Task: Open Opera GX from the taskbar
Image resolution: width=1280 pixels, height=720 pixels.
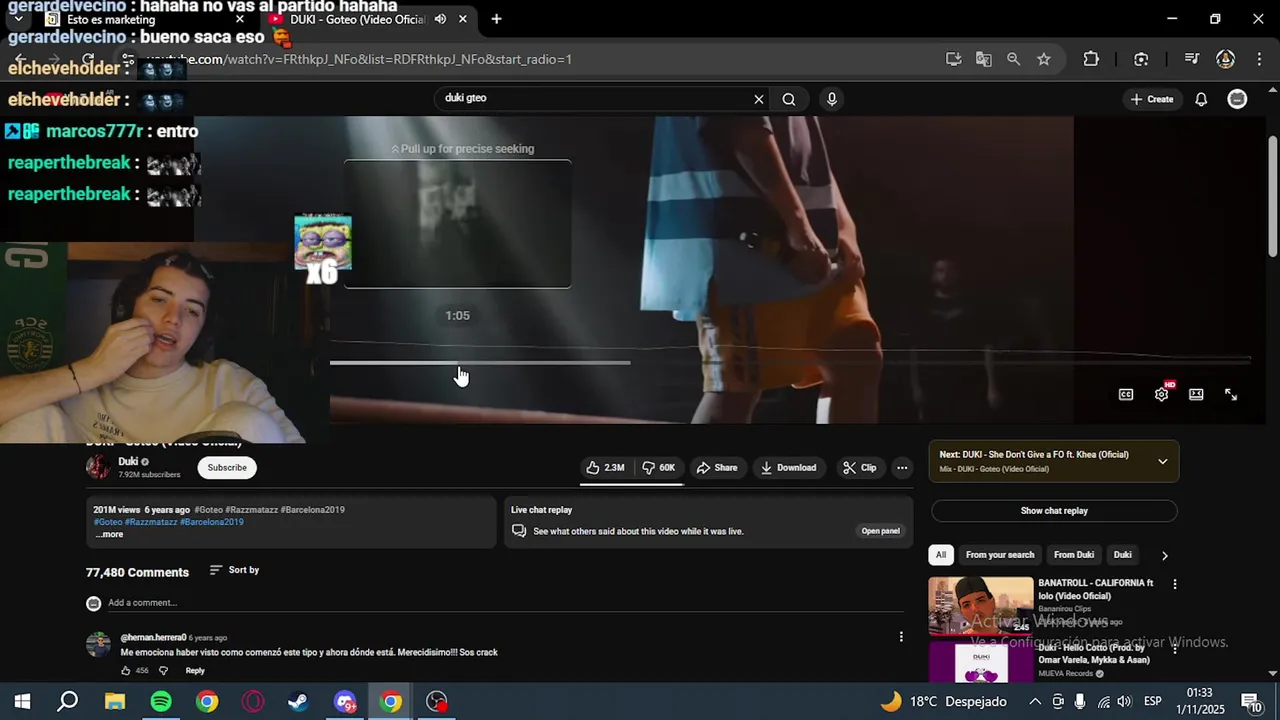Action: click(253, 702)
